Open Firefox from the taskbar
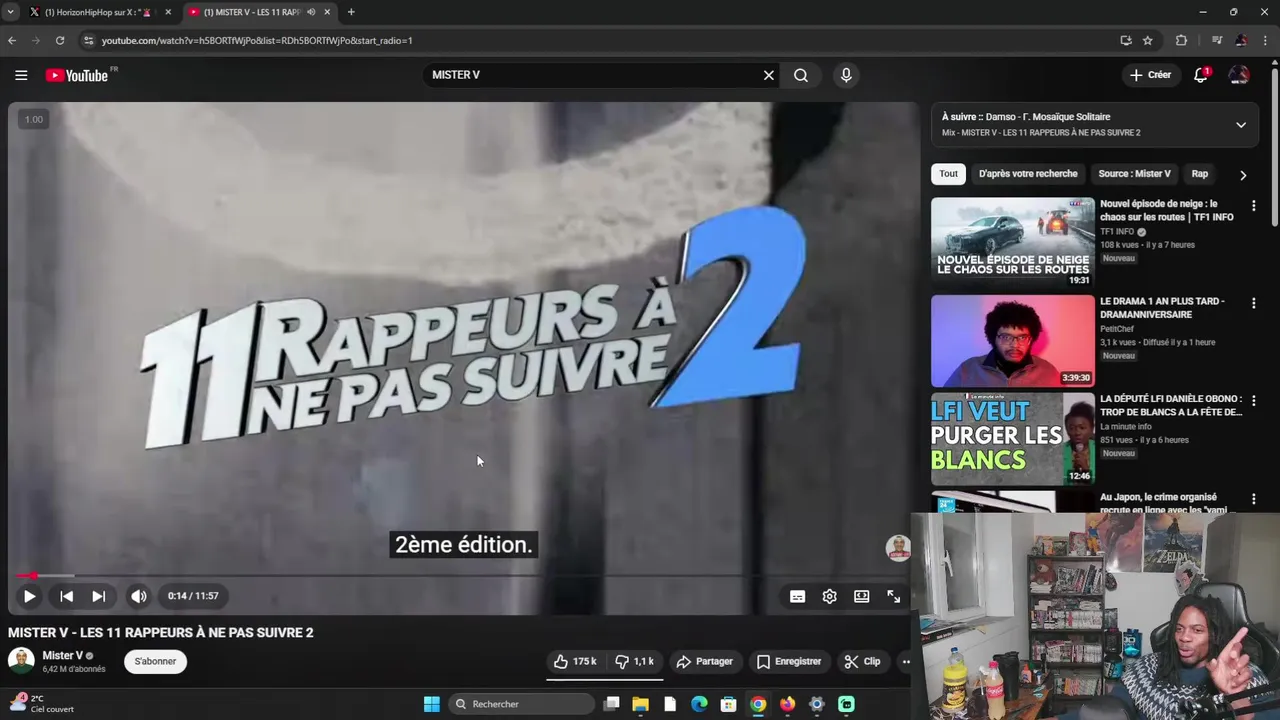 [787, 704]
